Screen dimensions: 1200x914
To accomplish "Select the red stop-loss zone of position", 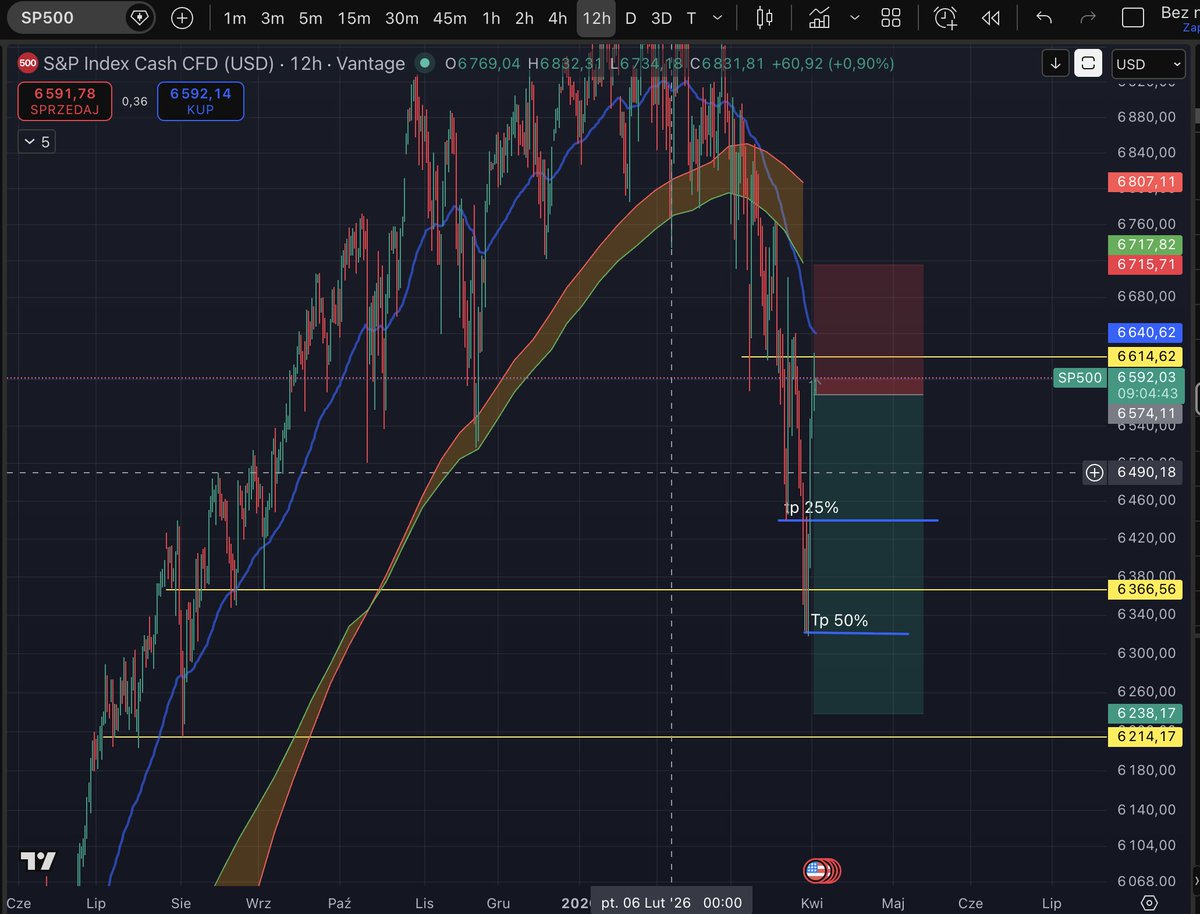I will (x=867, y=329).
